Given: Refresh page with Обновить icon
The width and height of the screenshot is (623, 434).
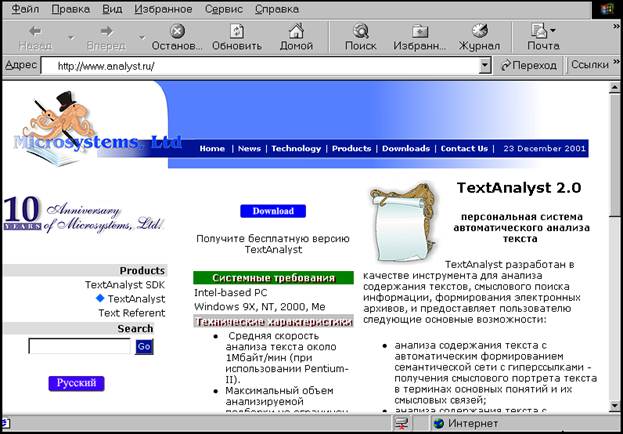Looking at the screenshot, I should click(236, 31).
